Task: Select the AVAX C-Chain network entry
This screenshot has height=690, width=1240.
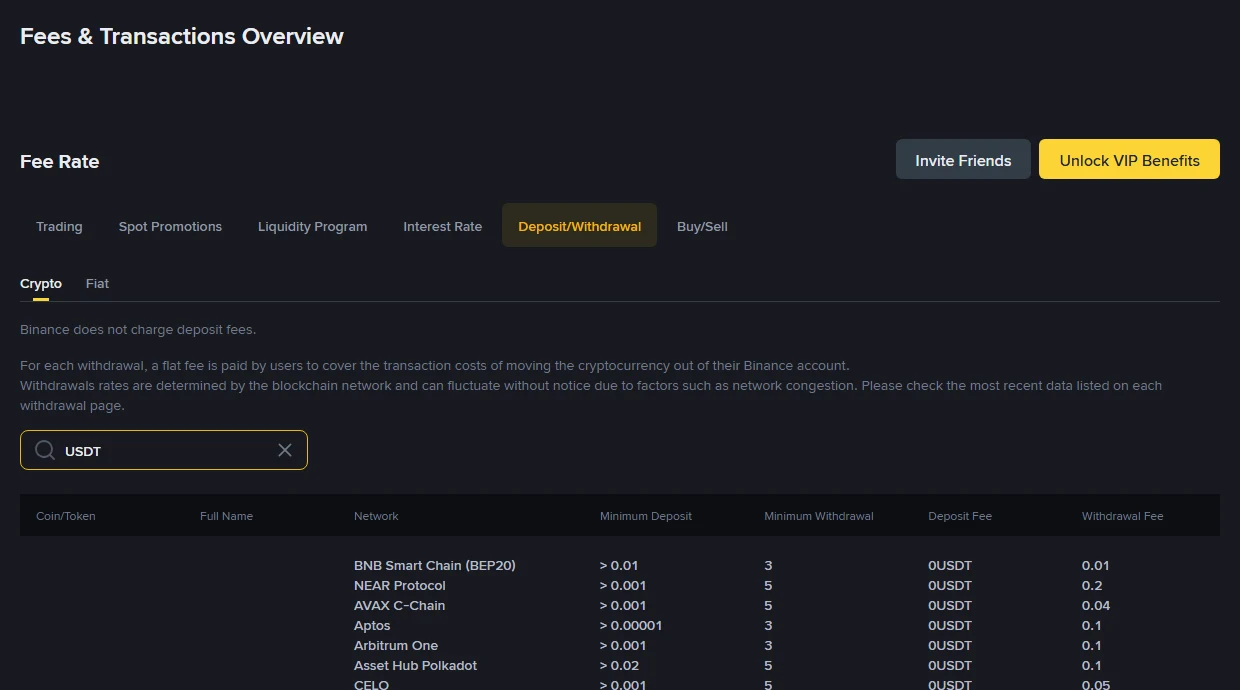Action: coord(400,605)
